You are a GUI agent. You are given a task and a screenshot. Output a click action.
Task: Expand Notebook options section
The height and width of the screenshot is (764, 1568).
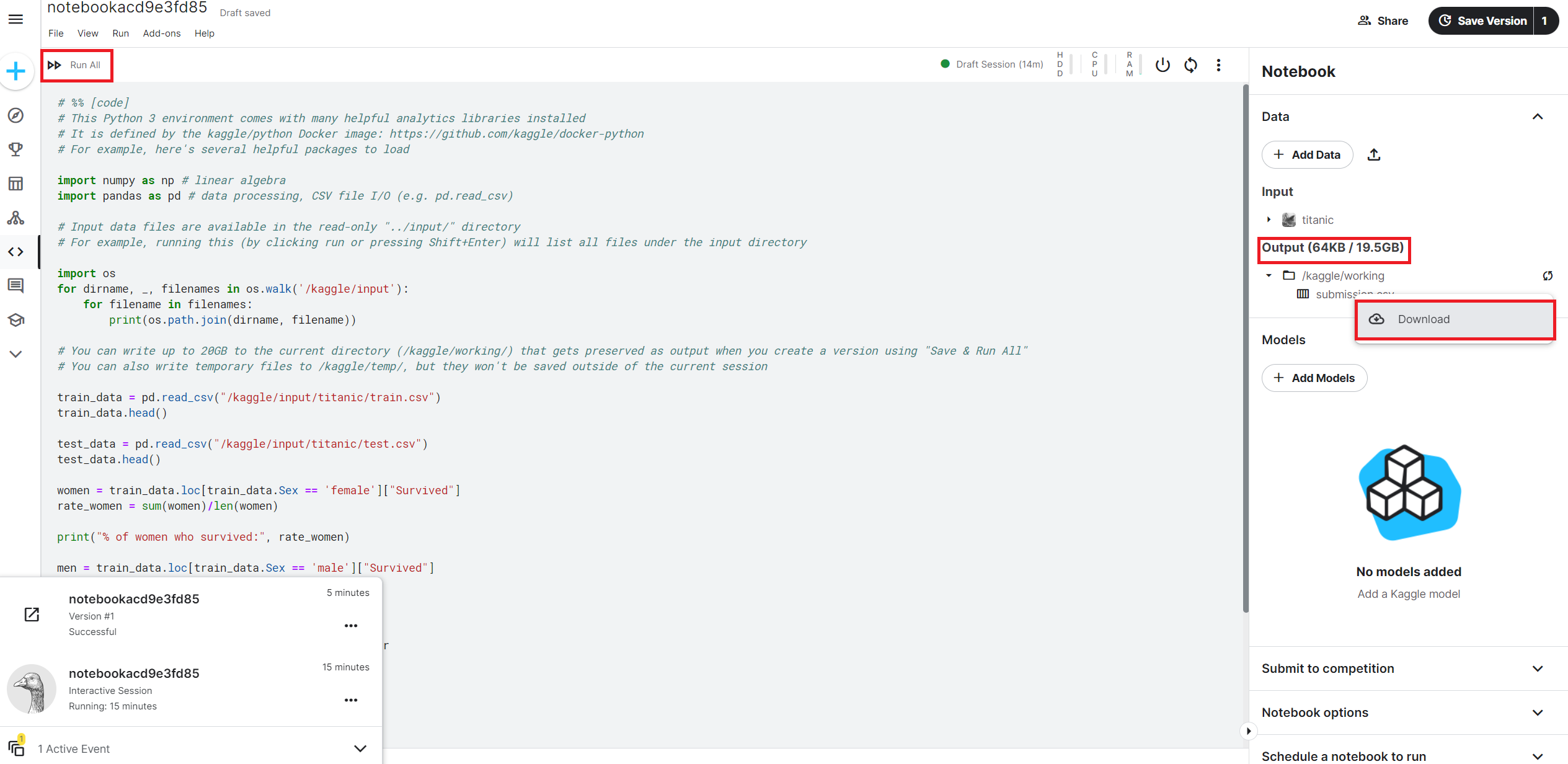click(x=1538, y=713)
